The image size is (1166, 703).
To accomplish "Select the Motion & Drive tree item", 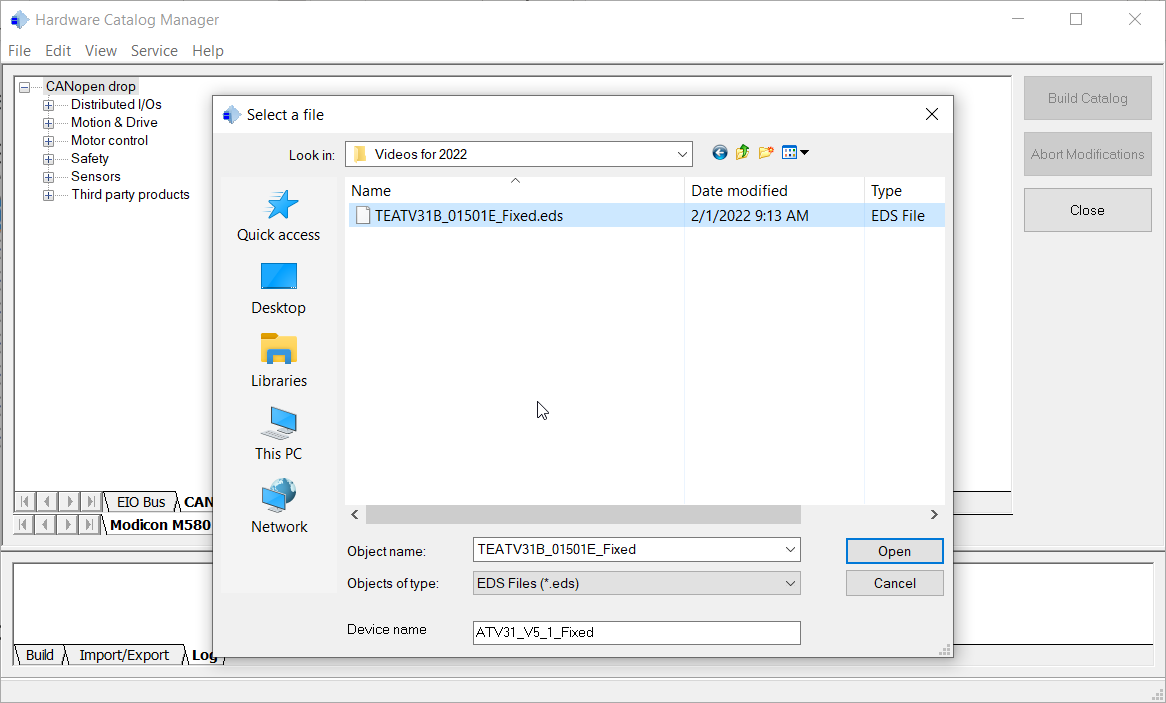I will coord(114,123).
